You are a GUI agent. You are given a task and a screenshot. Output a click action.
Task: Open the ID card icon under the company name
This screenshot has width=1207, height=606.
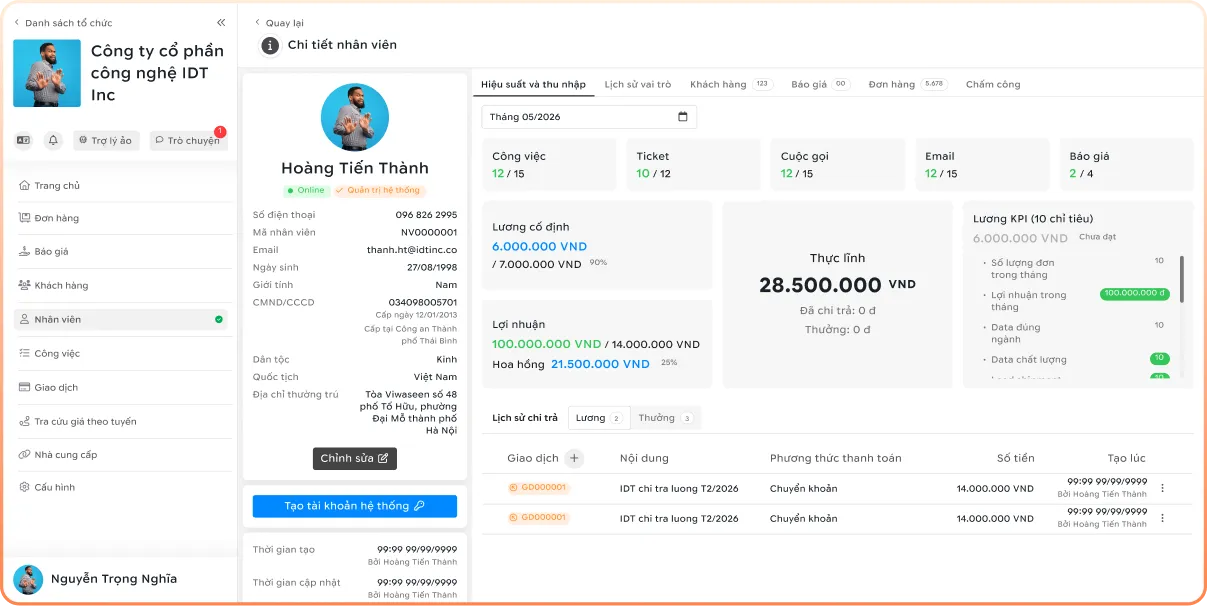pyautogui.click(x=24, y=141)
